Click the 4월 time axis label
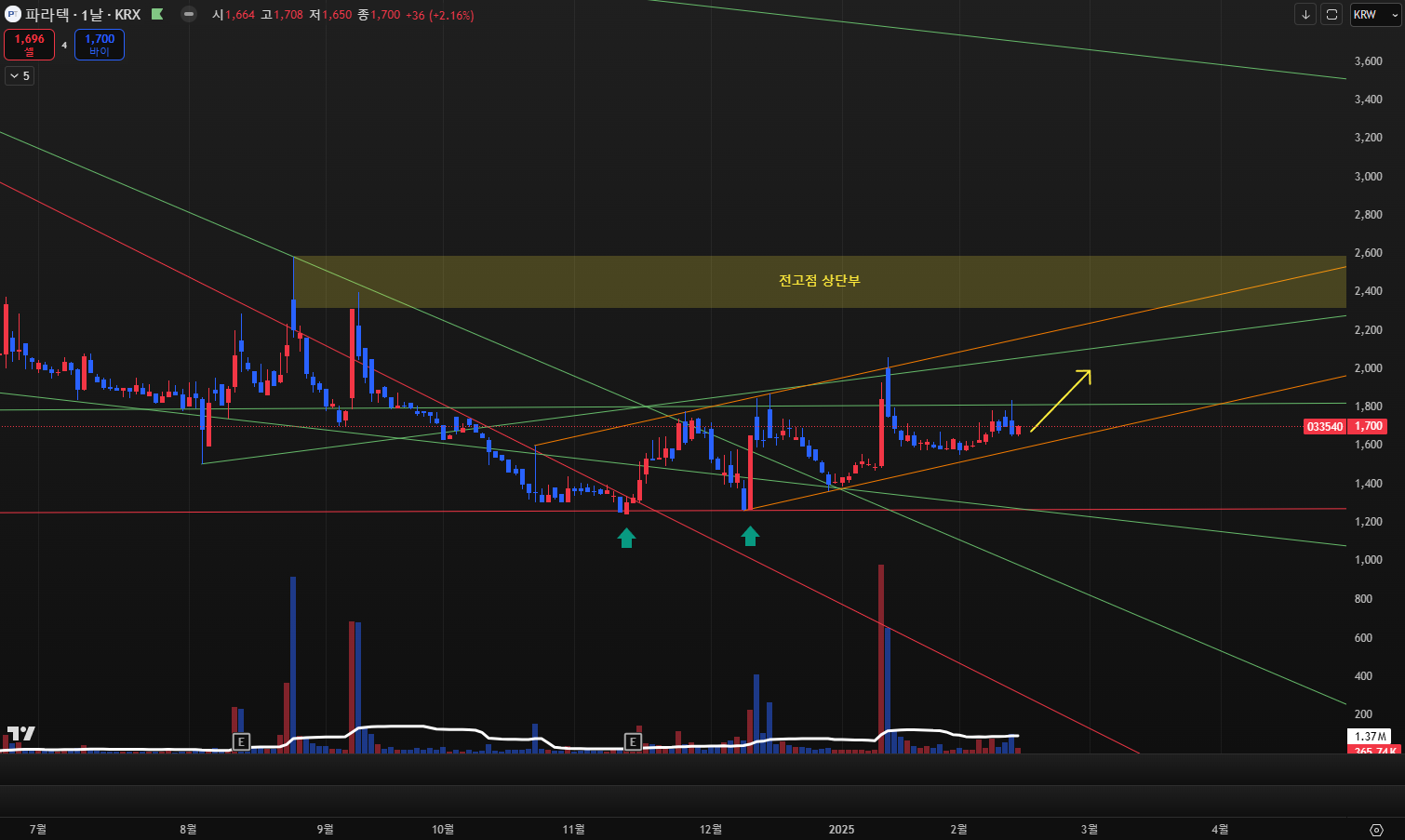Viewport: 1405px width, 840px height. (1220, 829)
